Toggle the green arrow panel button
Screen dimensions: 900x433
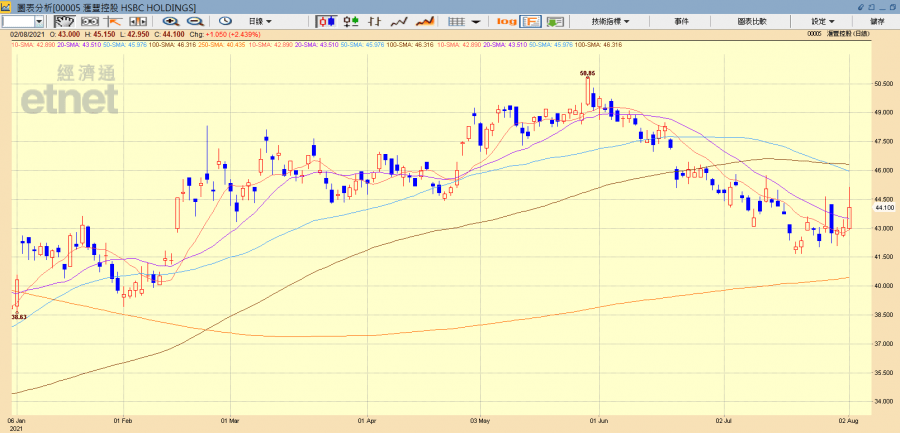click(554, 21)
